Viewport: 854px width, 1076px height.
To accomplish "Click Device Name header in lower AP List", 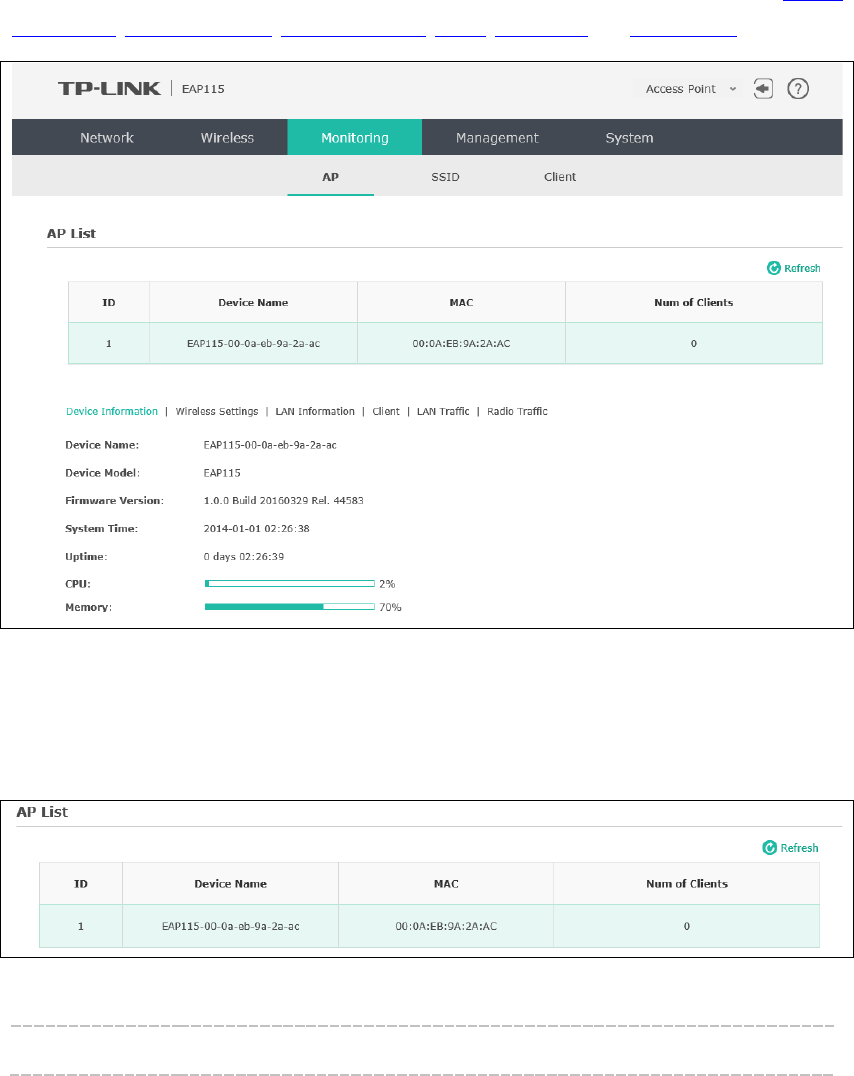I will pos(231,884).
